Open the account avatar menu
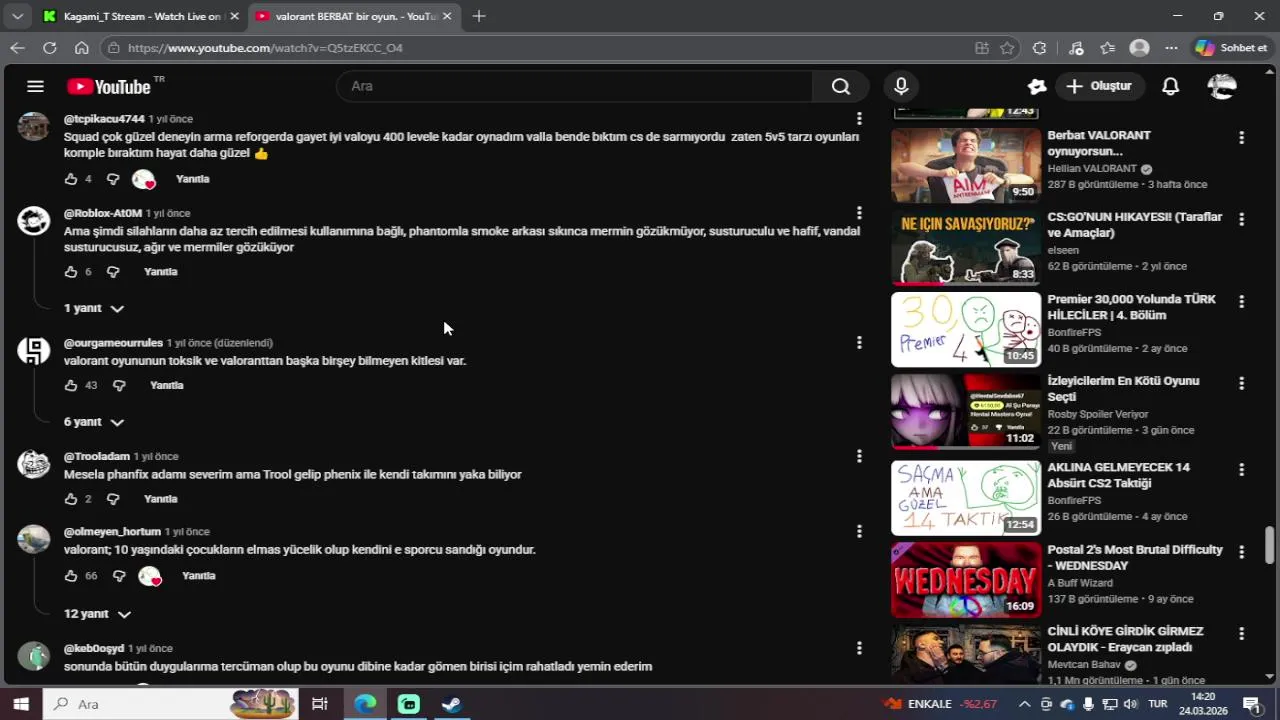Viewport: 1280px width, 720px height. [x=1222, y=87]
